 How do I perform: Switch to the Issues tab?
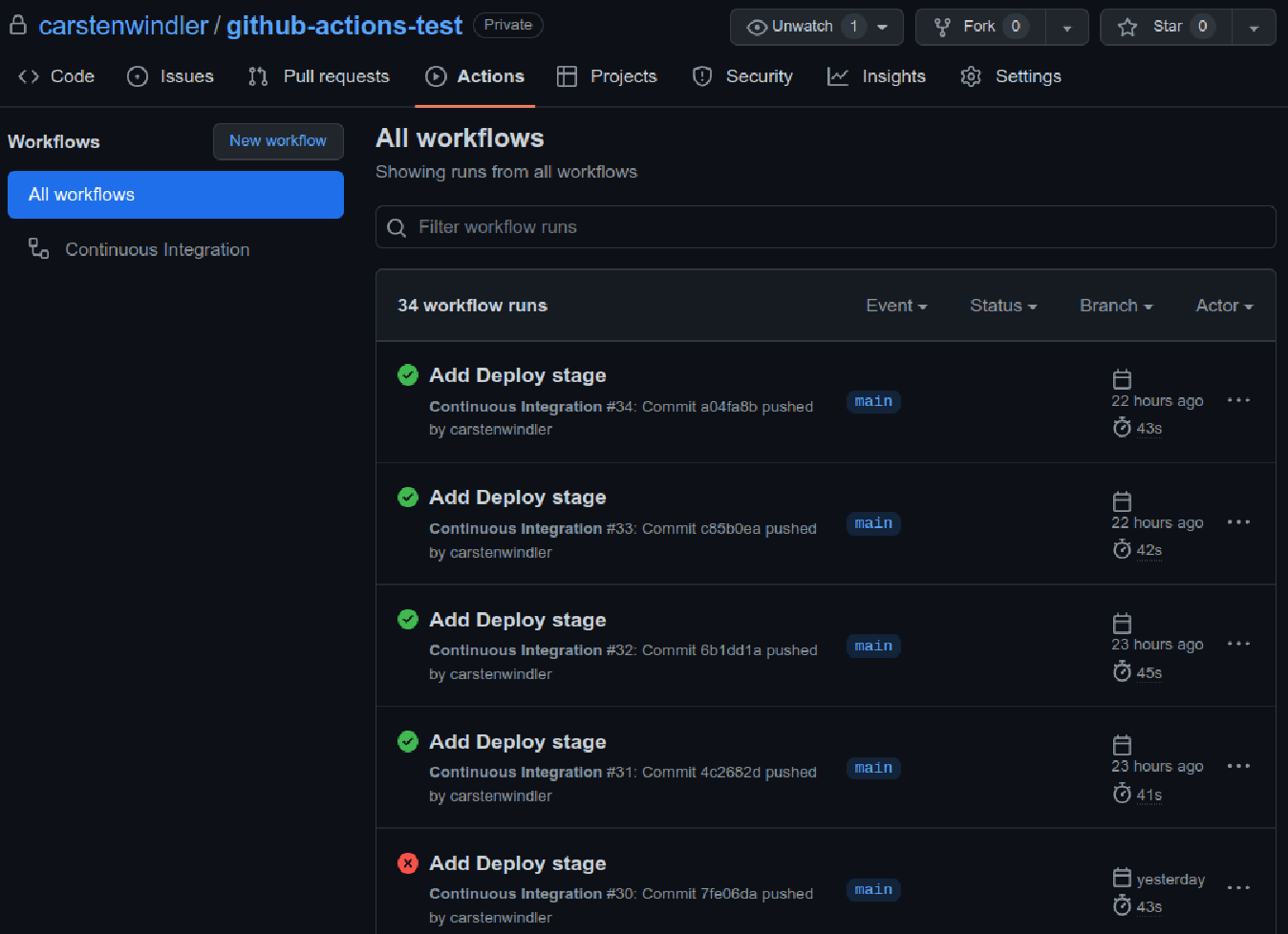170,76
